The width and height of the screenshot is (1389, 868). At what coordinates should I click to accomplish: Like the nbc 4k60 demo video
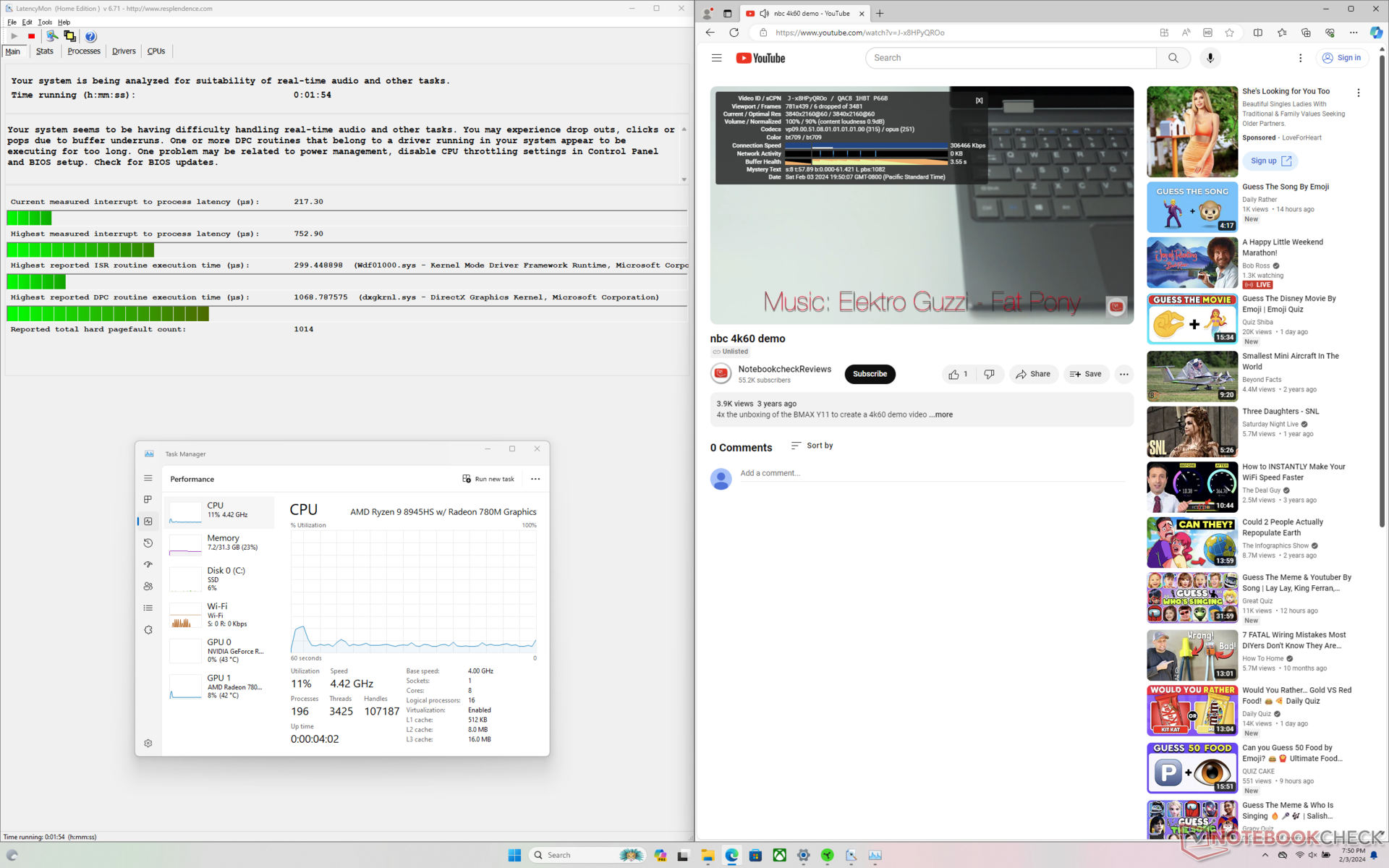pyautogui.click(x=957, y=374)
